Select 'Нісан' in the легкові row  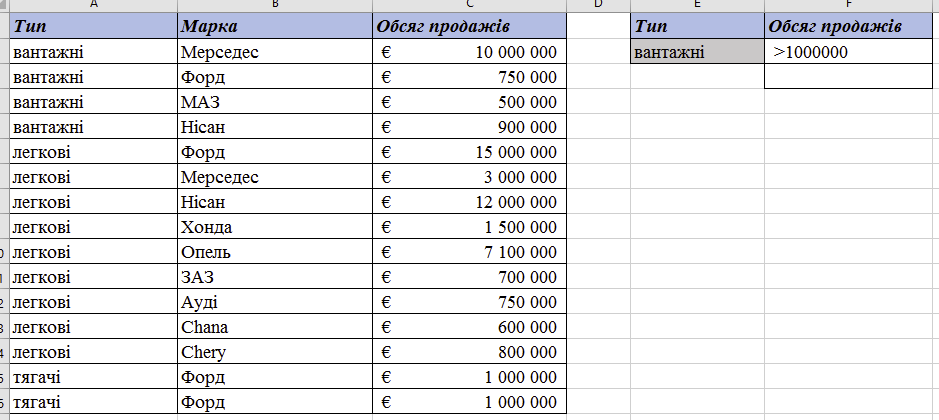click(x=275, y=202)
